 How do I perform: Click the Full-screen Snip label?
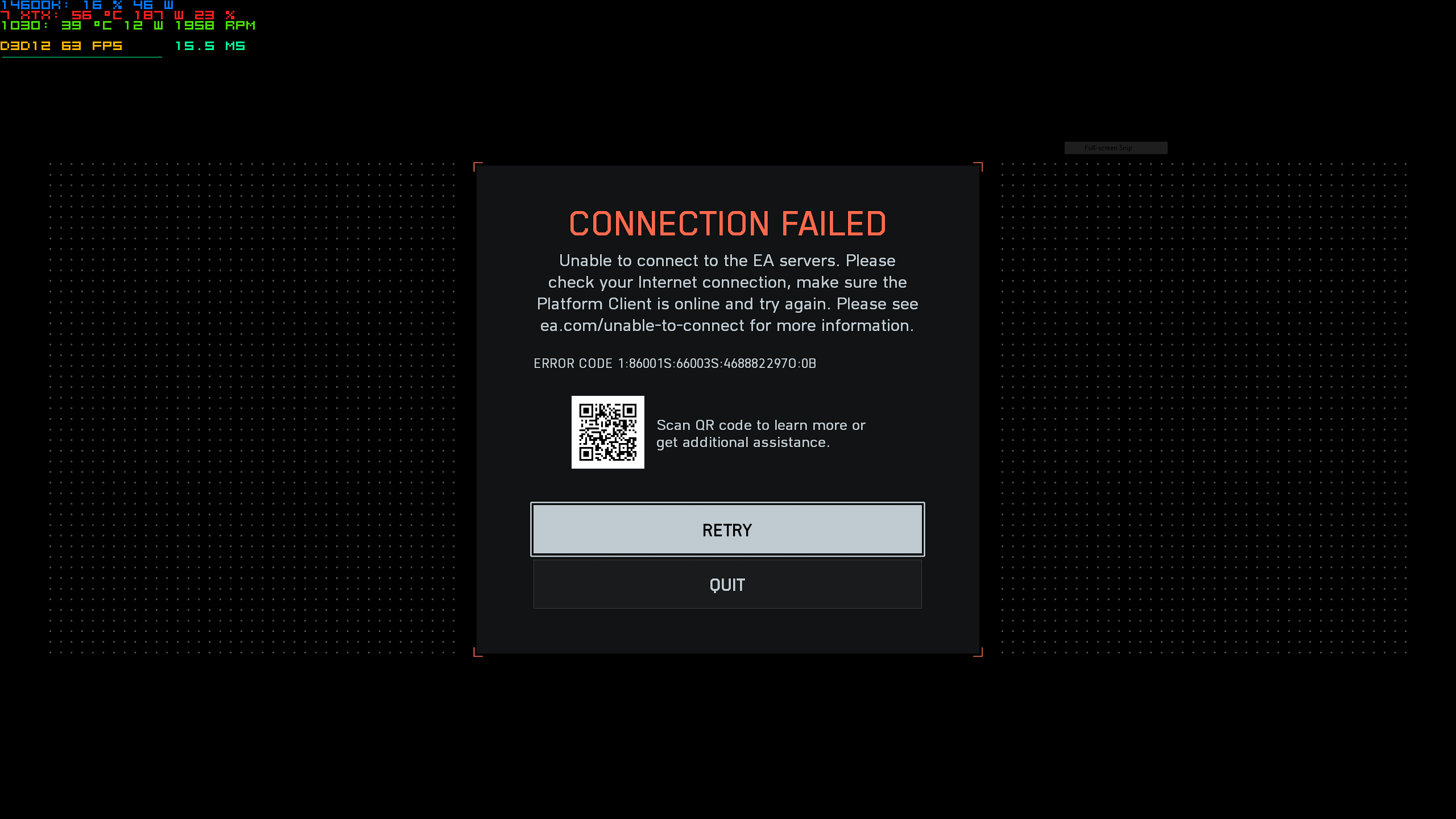pos(1108,148)
